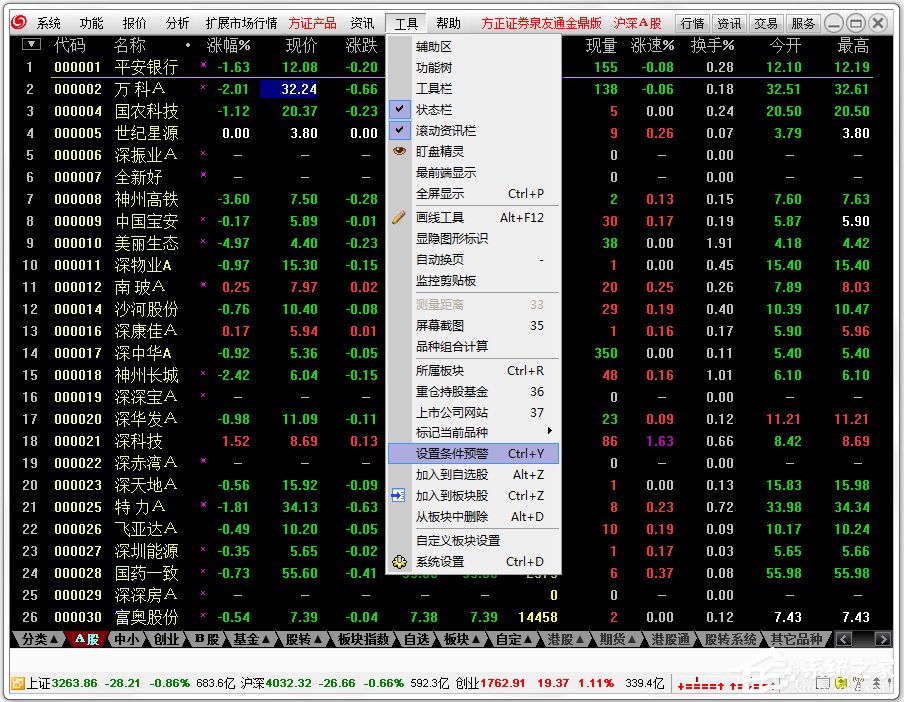Viewport: 904px width, 702px height.
Task: Choose 屏幕截图 from the menu
Action: pyautogui.click(x=474, y=326)
